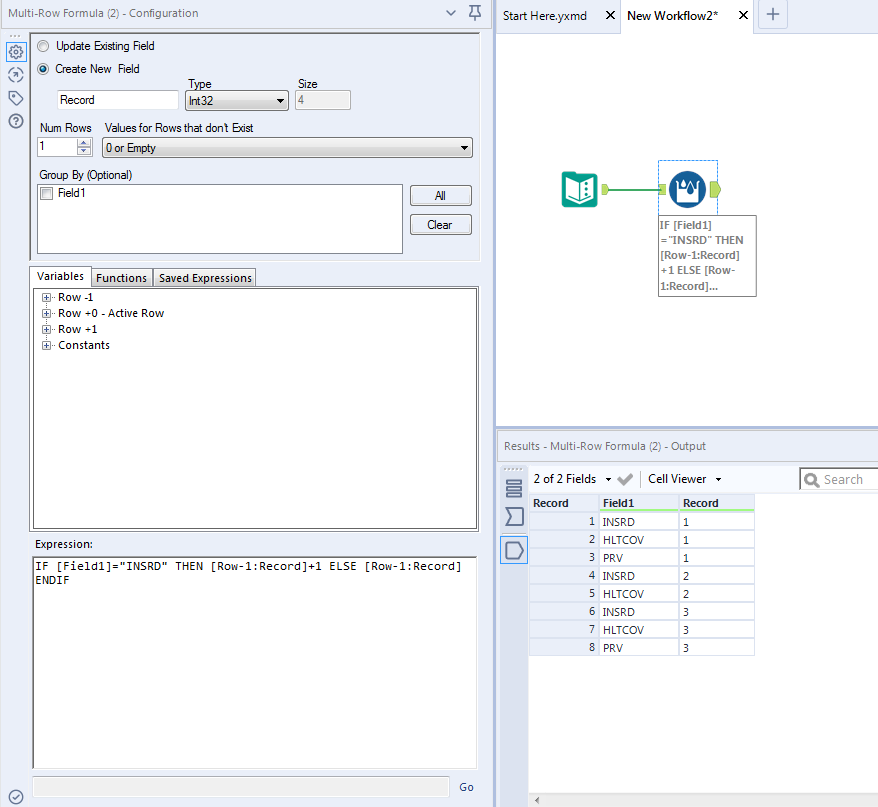
Task: Select the Multi-Row Formula tool on canvas
Action: (687, 187)
